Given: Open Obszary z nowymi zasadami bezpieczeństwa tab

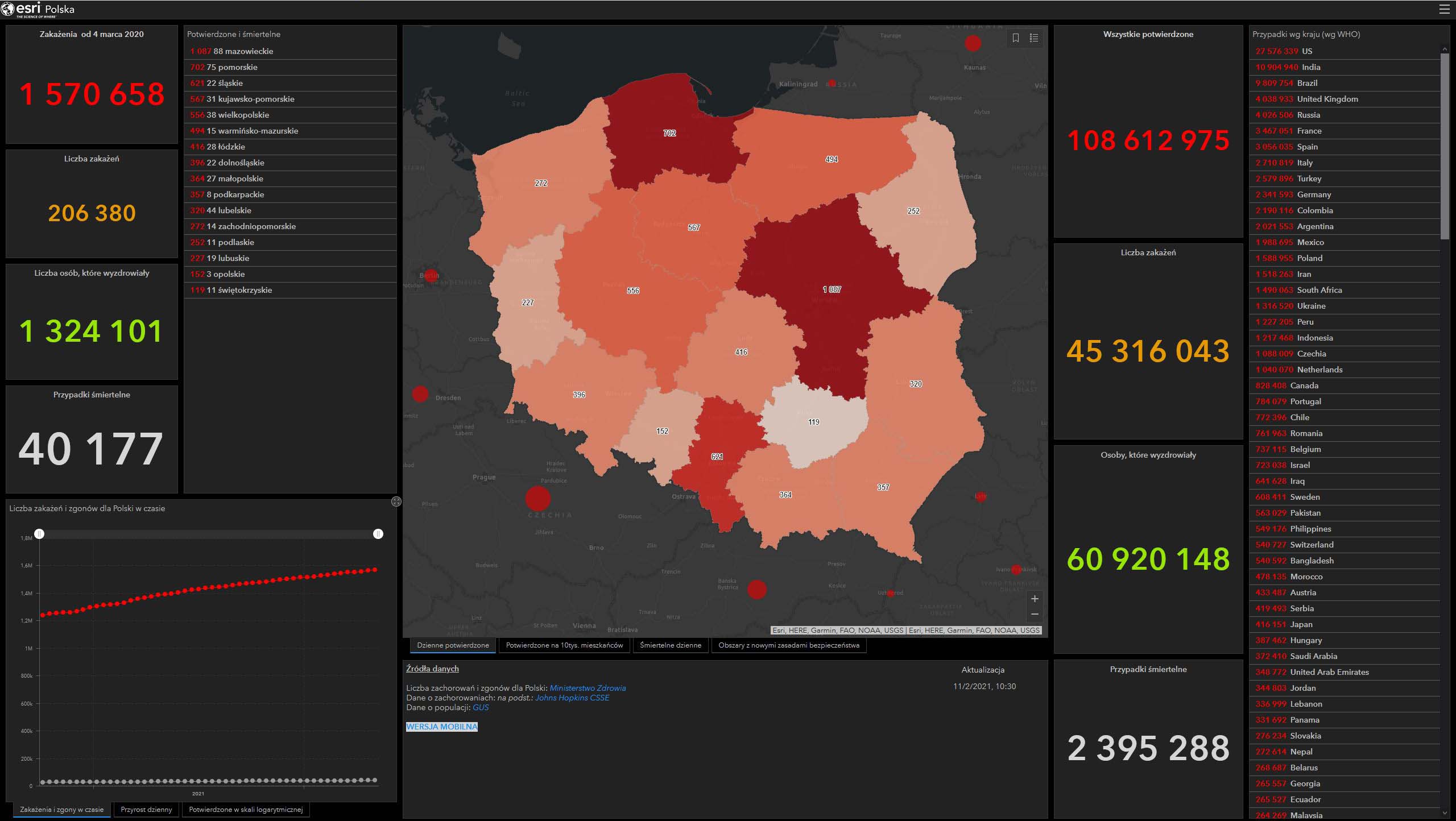Looking at the screenshot, I should click(x=788, y=645).
